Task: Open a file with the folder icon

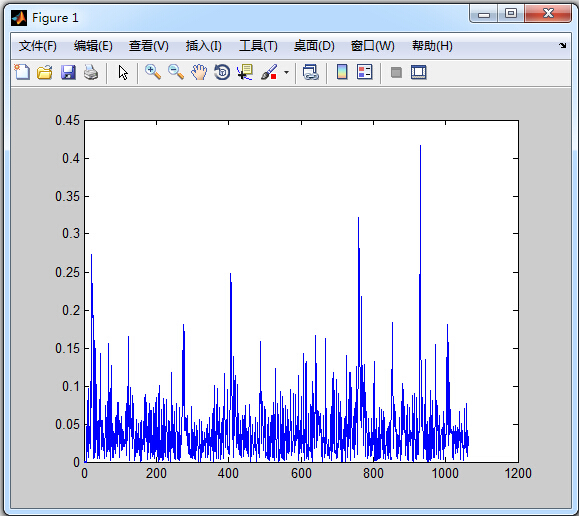Action: [x=45, y=72]
